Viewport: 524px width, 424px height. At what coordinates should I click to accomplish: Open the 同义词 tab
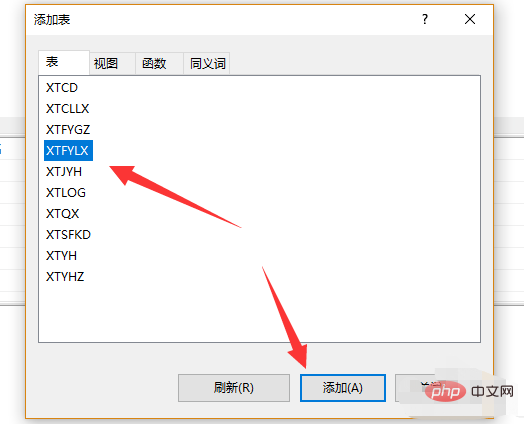click(x=207, y=63)
